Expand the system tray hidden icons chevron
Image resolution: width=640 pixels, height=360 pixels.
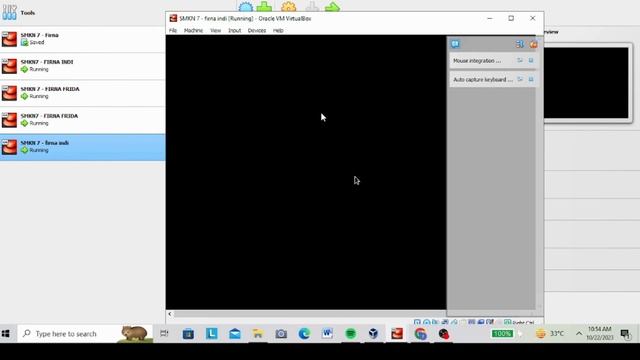coord(579,334)
